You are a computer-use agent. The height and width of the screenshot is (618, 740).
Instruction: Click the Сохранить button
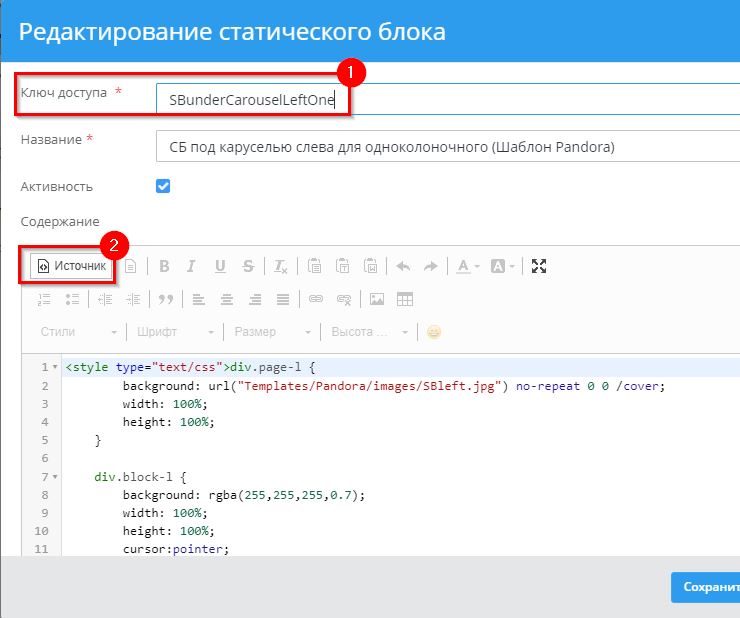point(706,587)
